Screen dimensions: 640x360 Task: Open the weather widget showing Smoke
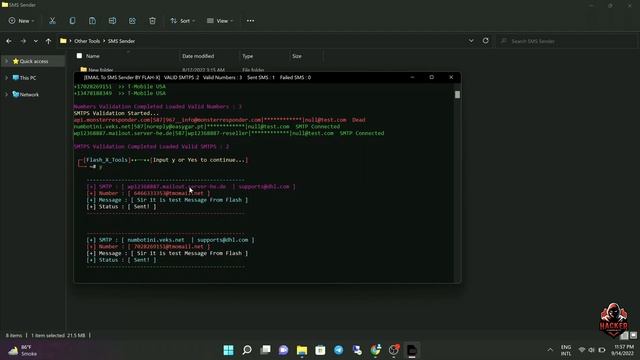click(x=22, y=350)
